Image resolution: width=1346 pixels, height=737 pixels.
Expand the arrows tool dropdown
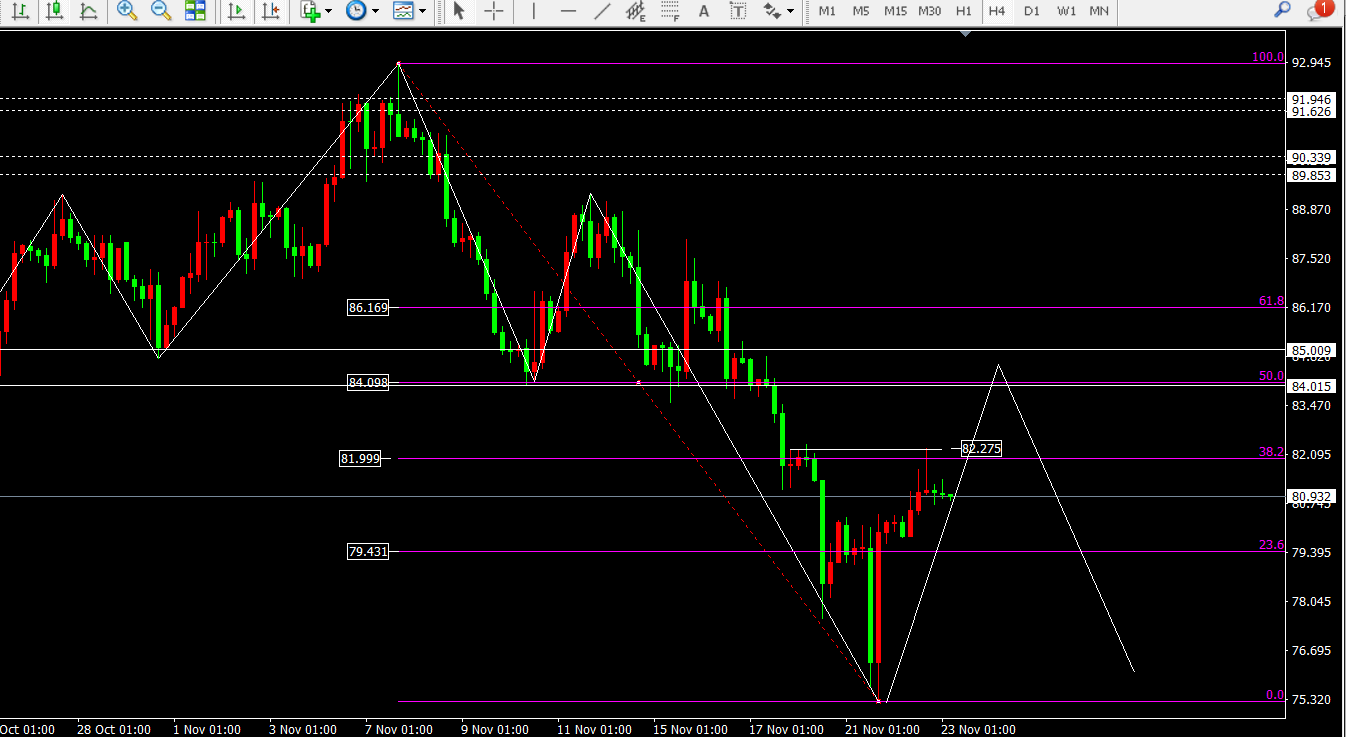click(x=791, y=11)
